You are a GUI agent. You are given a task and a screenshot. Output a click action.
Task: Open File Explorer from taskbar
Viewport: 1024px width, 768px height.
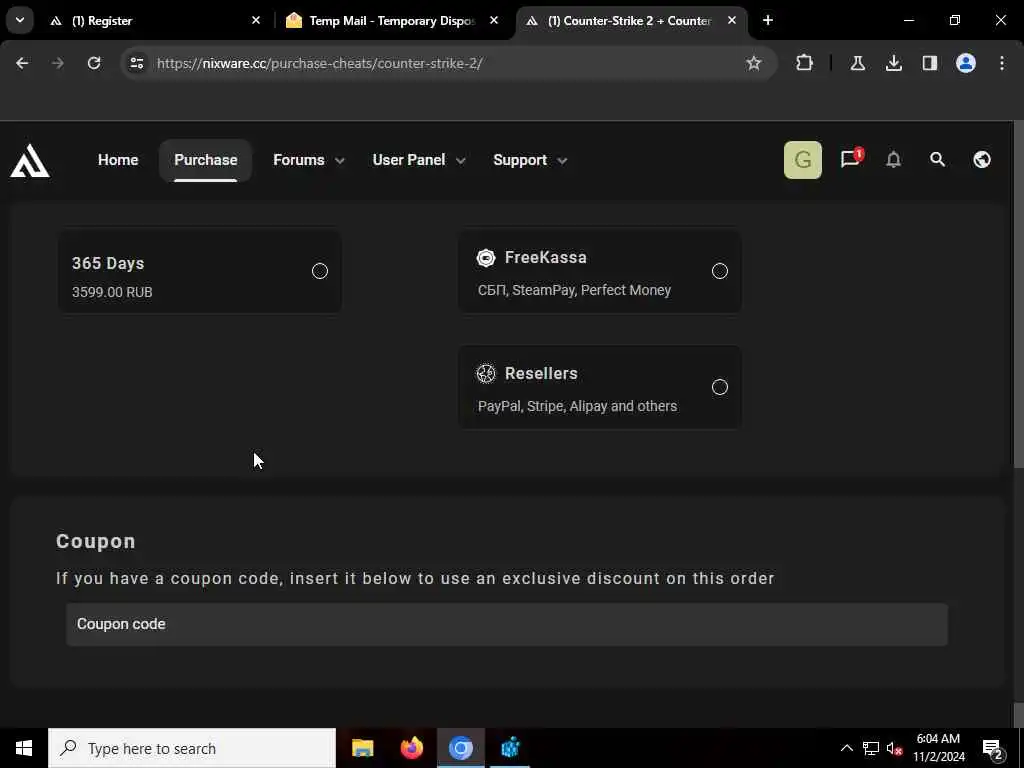(x=362, y=748)
